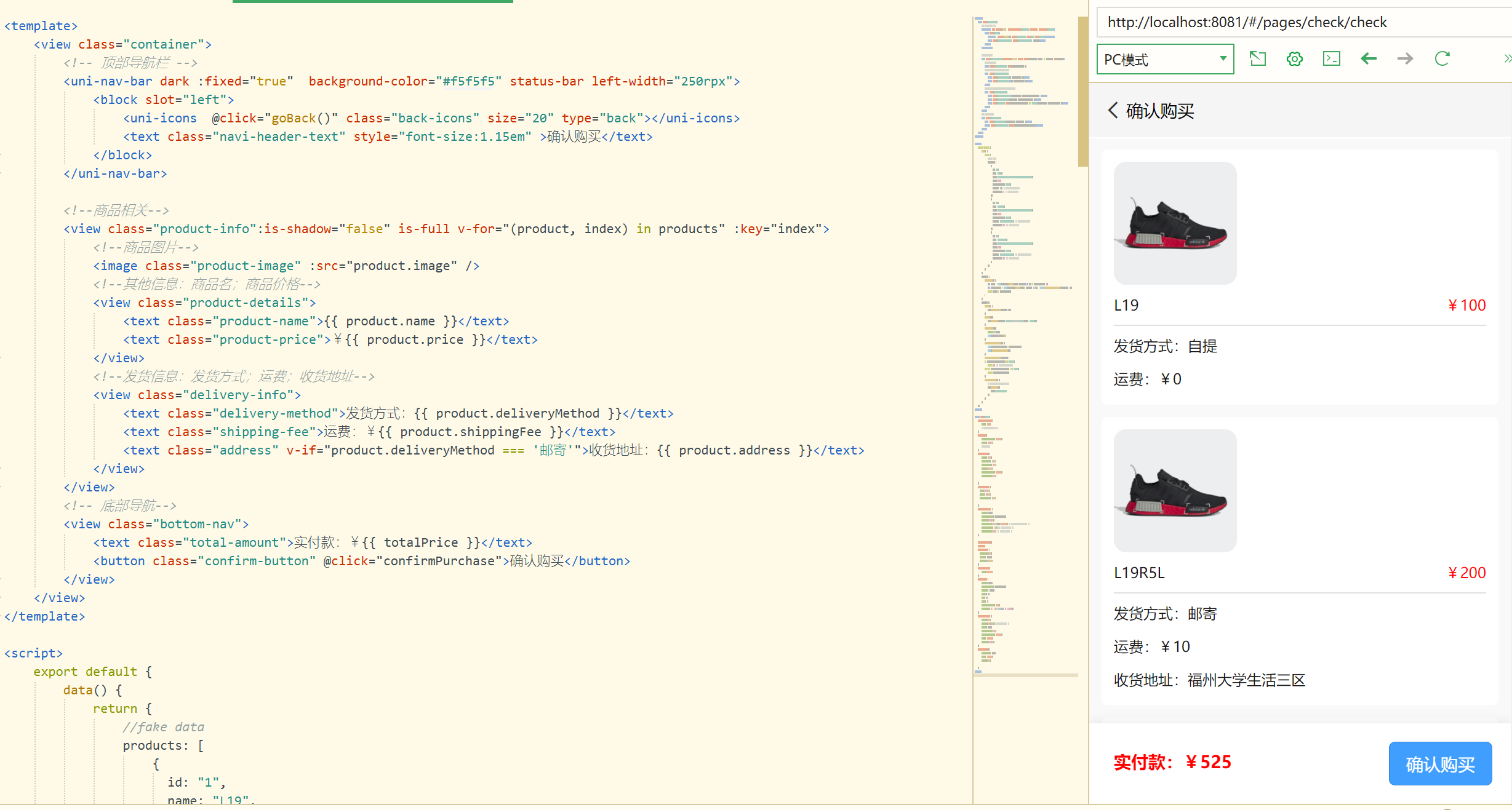This screenshot has width=1512, height=810.
Task: Click the <script> opening tag
Action: pyautogui.click(x=33, y=653)
